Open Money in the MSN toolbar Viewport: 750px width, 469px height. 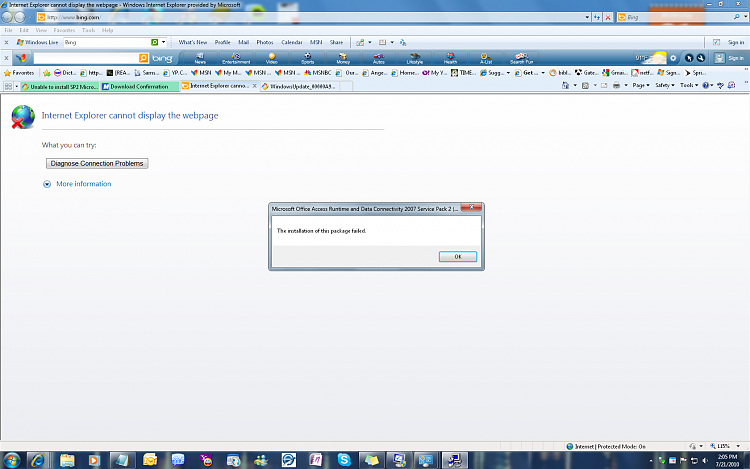point(343,58)
